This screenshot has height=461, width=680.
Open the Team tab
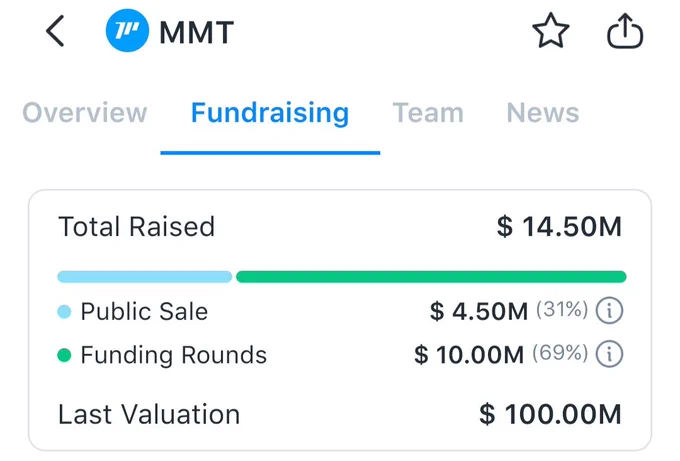428,113
